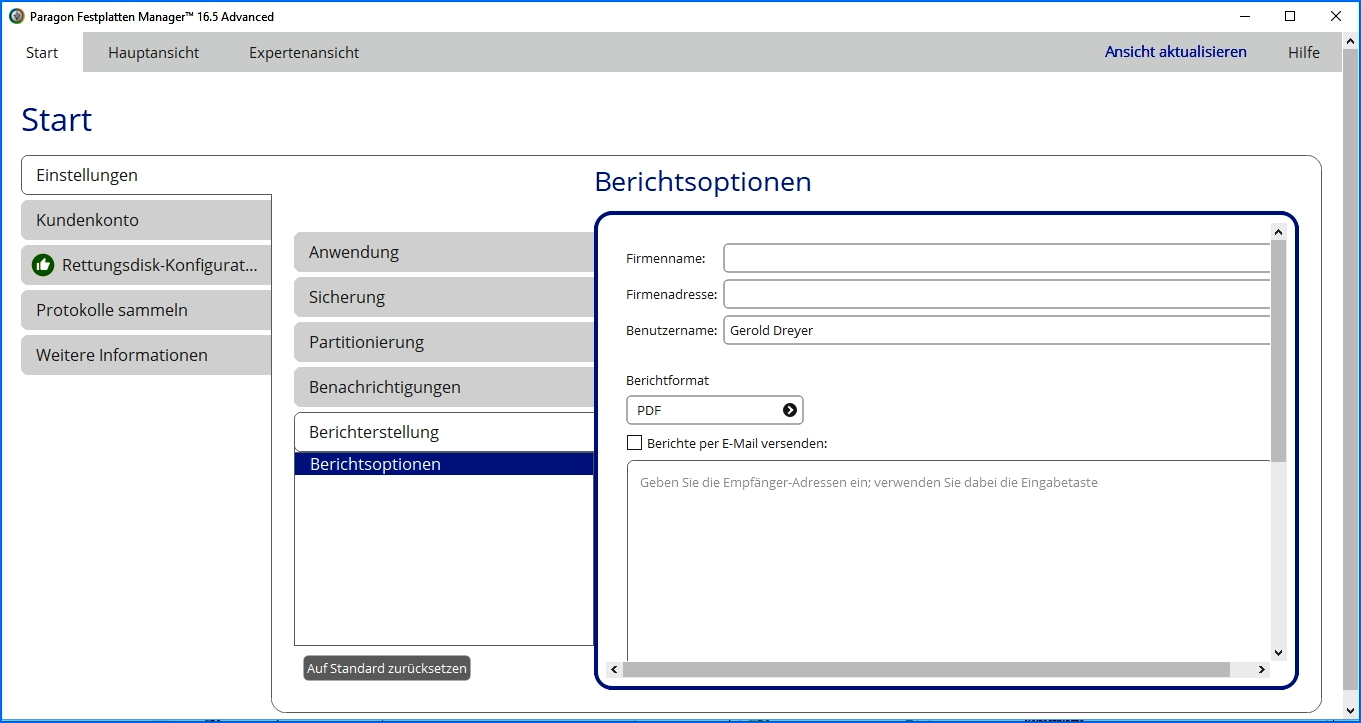Open the Kundenkonto section

click(x=146, y=220)
